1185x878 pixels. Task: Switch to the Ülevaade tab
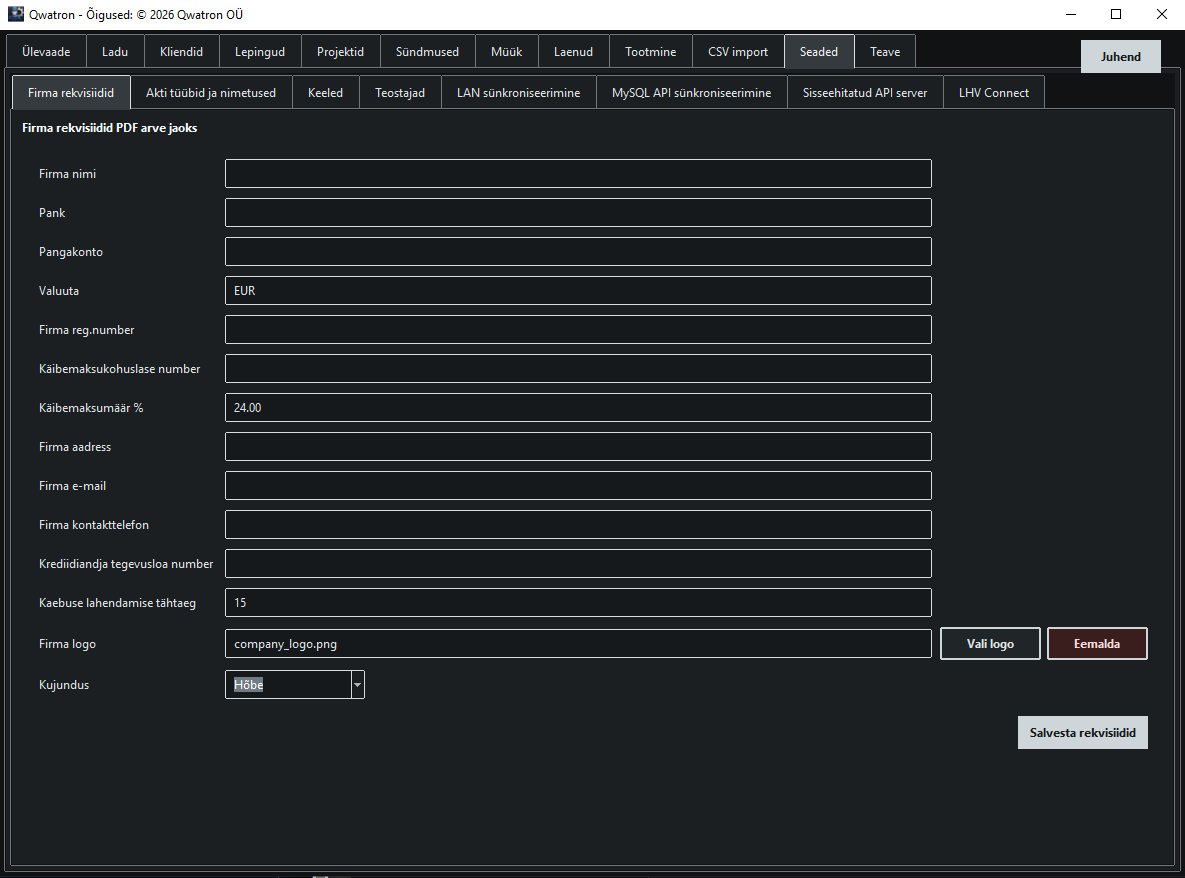[x=46, y=51]
